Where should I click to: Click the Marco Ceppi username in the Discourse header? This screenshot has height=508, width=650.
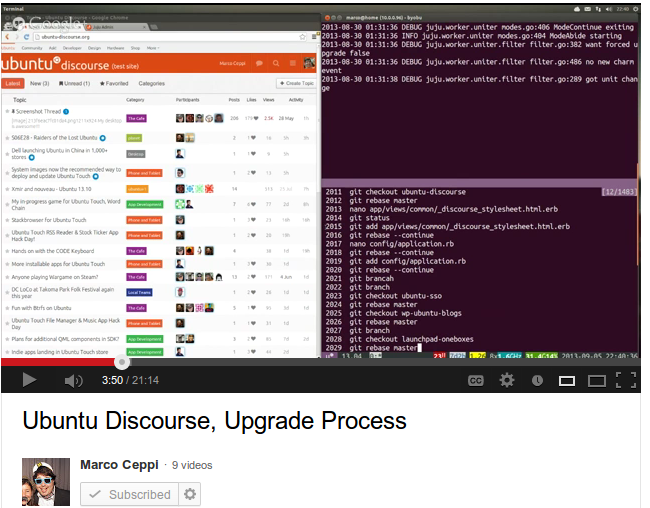pos(232,63)
